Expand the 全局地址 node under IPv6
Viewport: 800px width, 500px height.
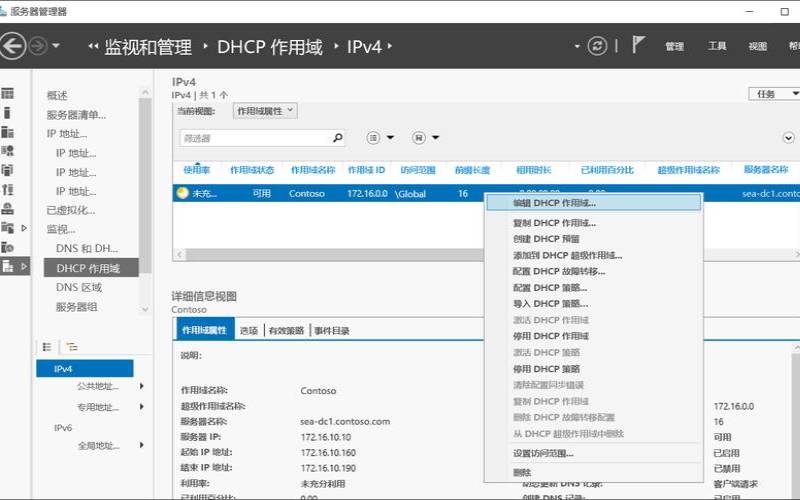click(141, 445)
